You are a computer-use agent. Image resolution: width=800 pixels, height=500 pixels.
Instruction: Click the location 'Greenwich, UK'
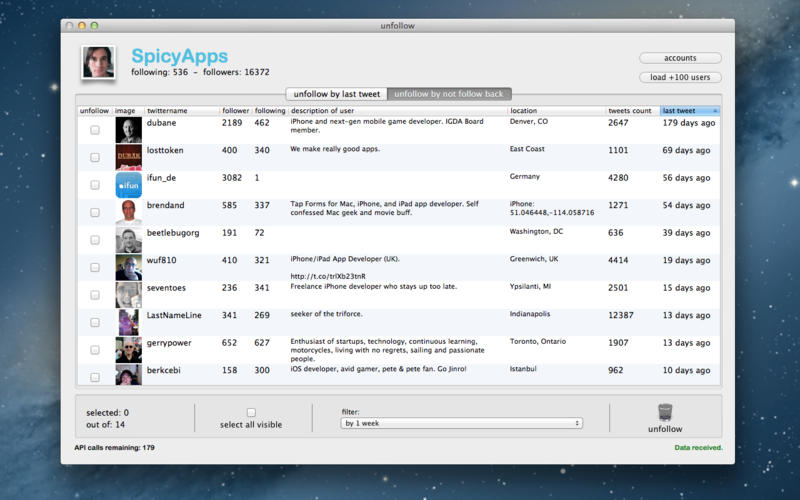(534, 259)
